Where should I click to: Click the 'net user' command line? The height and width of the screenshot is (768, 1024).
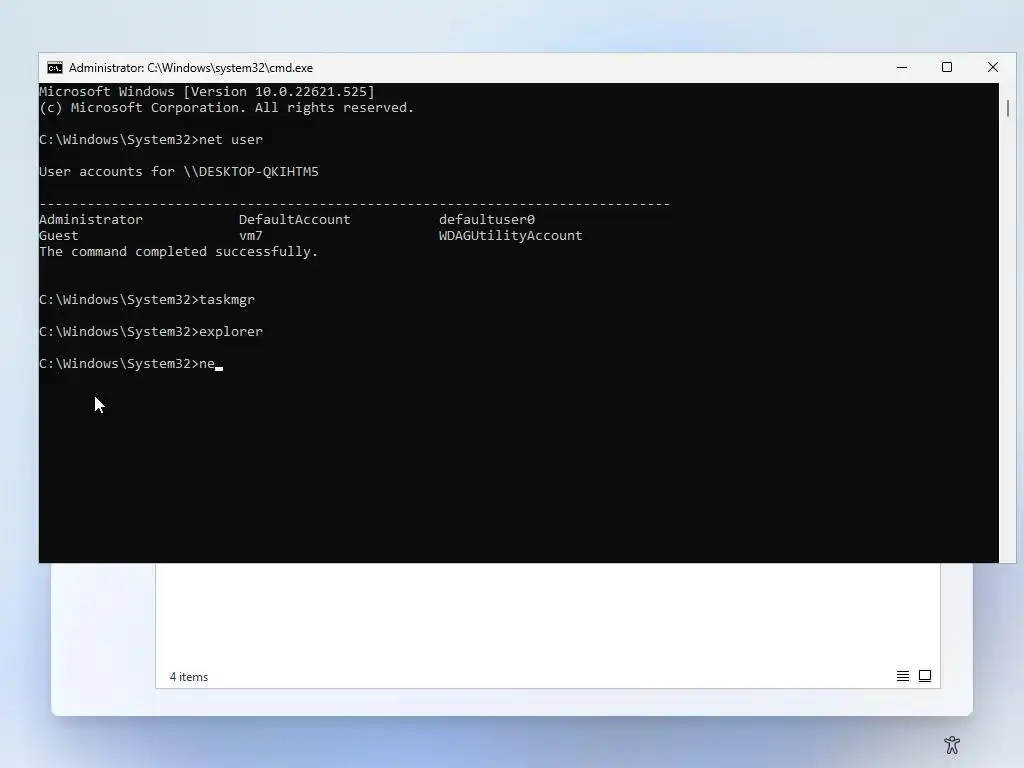[151, 140]
